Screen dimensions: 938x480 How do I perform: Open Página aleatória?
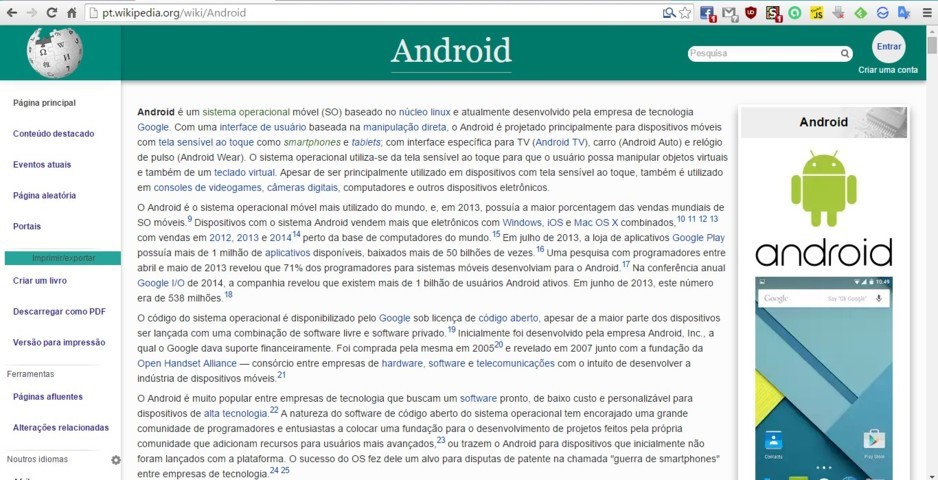tap(44, 196)
